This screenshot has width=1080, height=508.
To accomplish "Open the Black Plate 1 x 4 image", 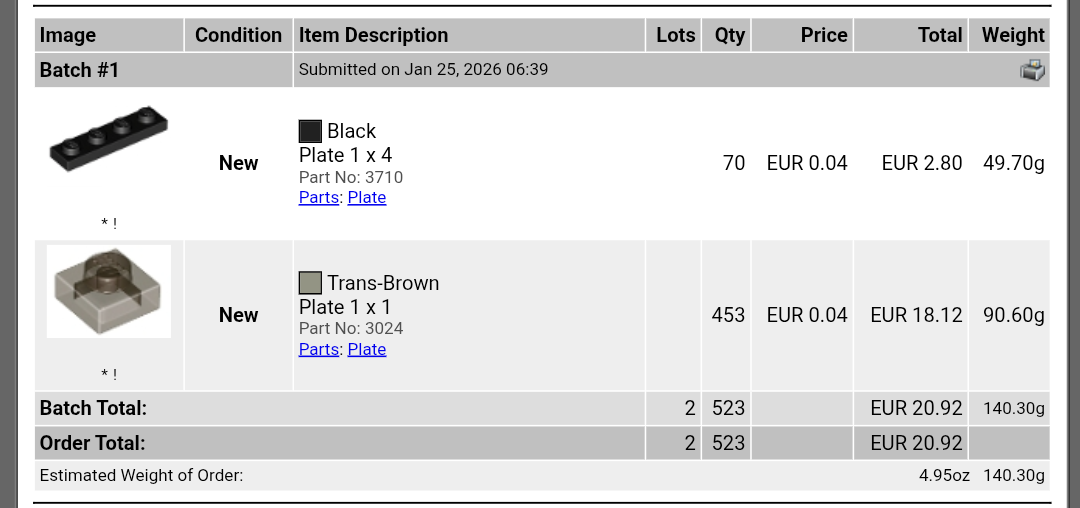I will pyautogui.click(x=108, y=141).
